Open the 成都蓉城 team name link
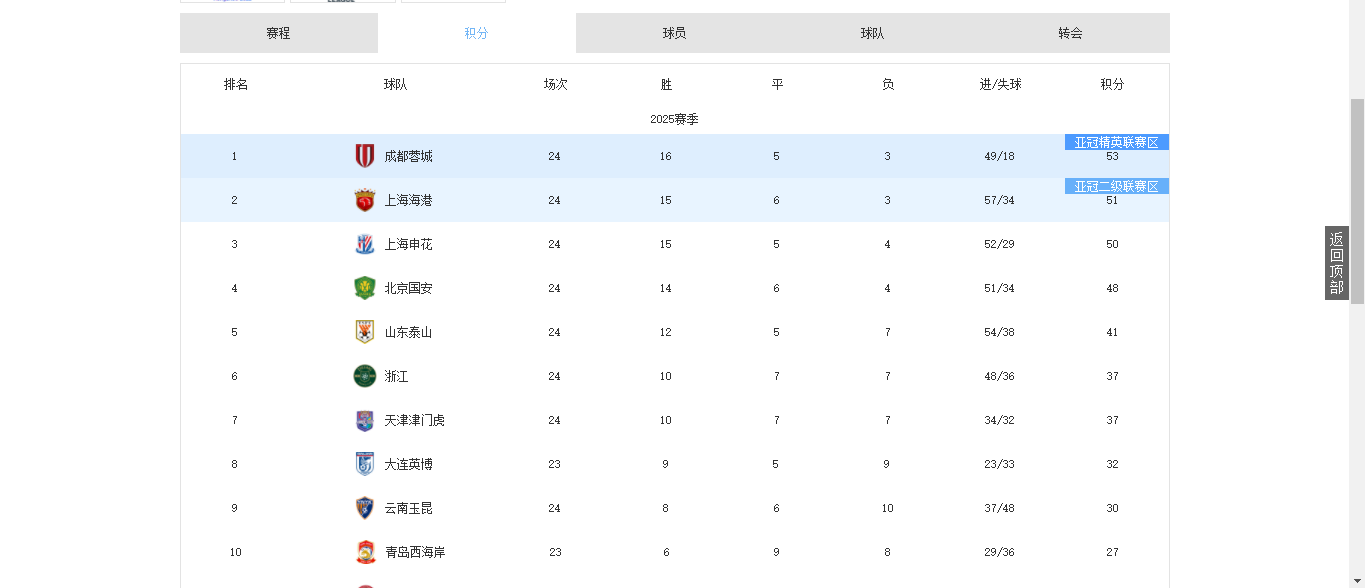1365x588 pixels. click(408, 157)
